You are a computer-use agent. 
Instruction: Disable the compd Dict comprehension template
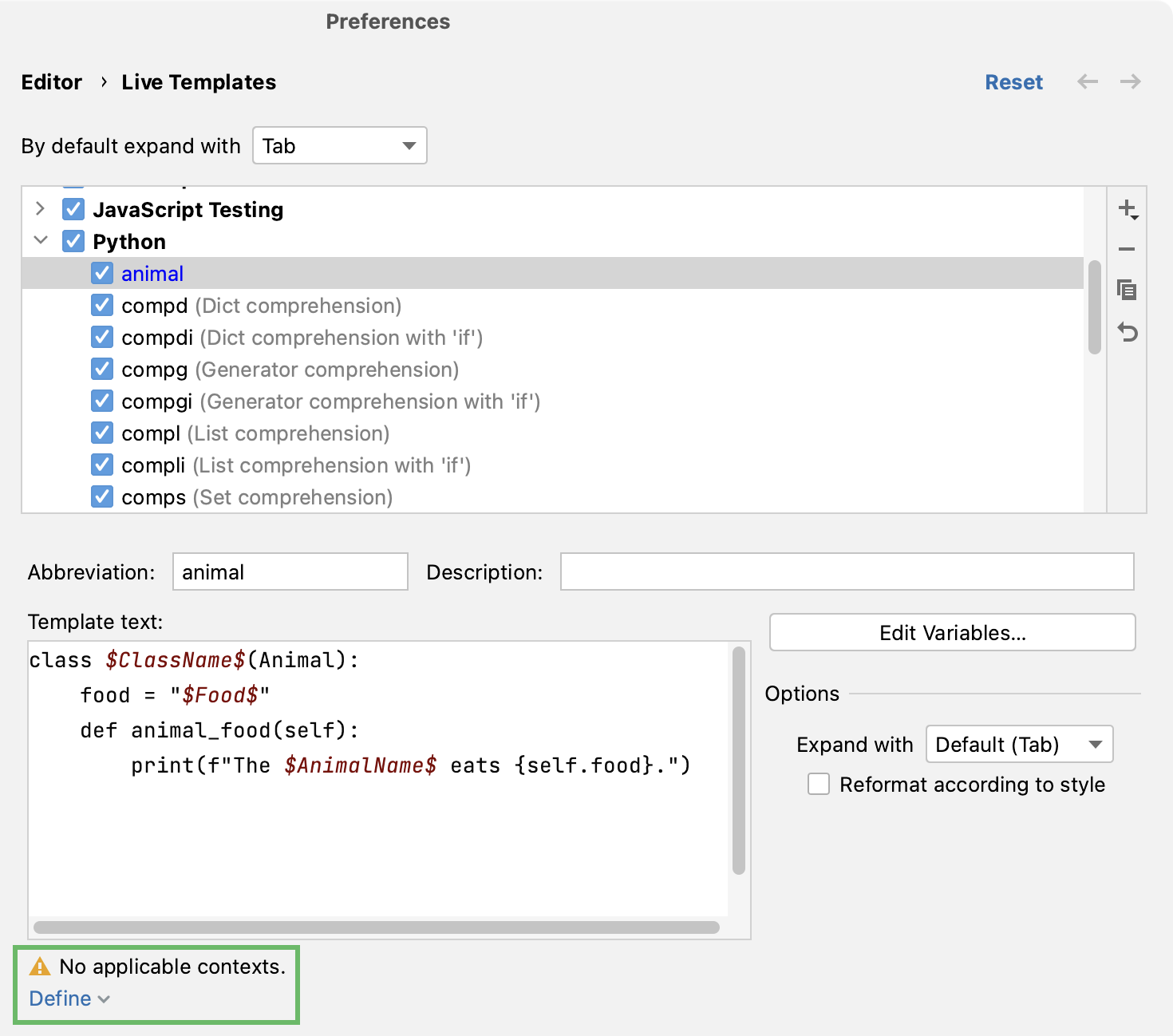tap(102, 305)
